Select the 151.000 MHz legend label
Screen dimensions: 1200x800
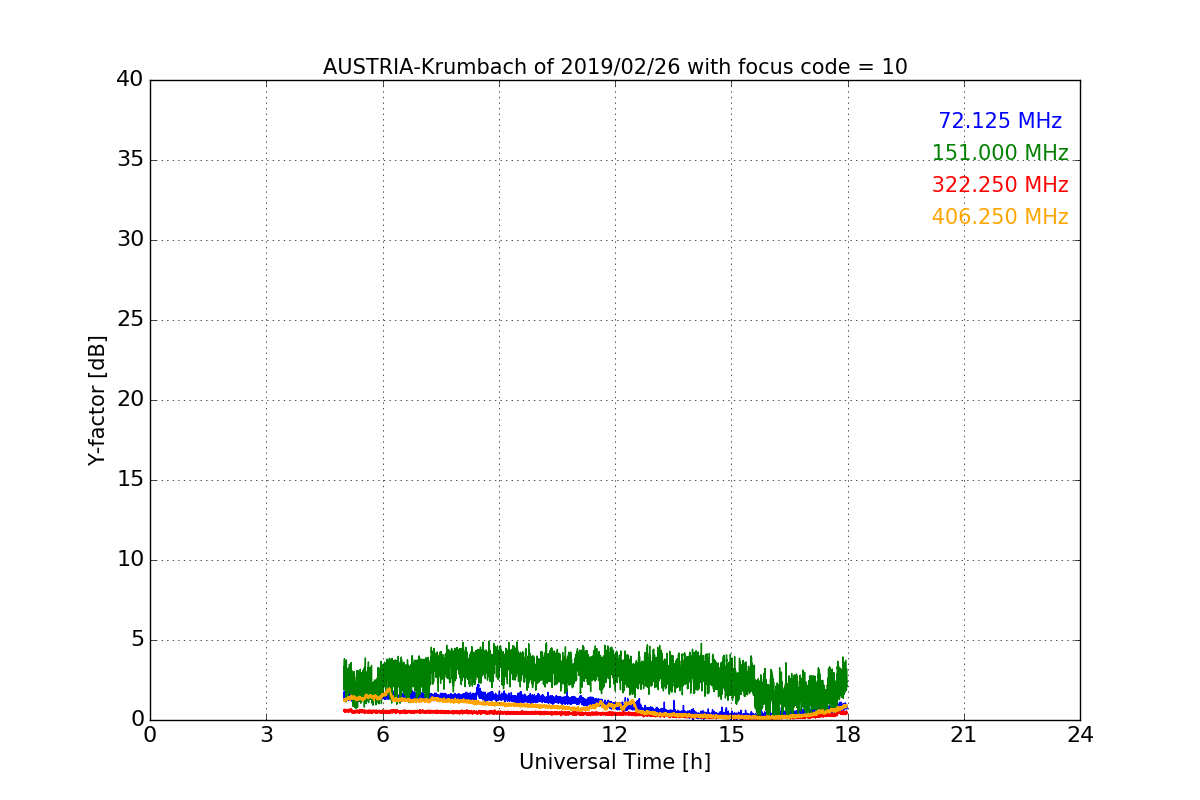(1000, 153)
